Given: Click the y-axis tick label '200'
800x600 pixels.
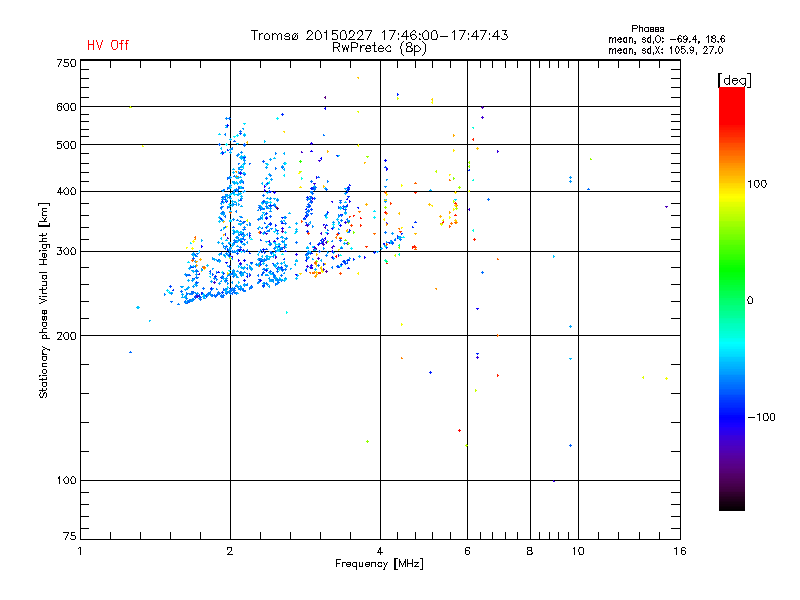Looking at the screenshot, I should 66,336.
